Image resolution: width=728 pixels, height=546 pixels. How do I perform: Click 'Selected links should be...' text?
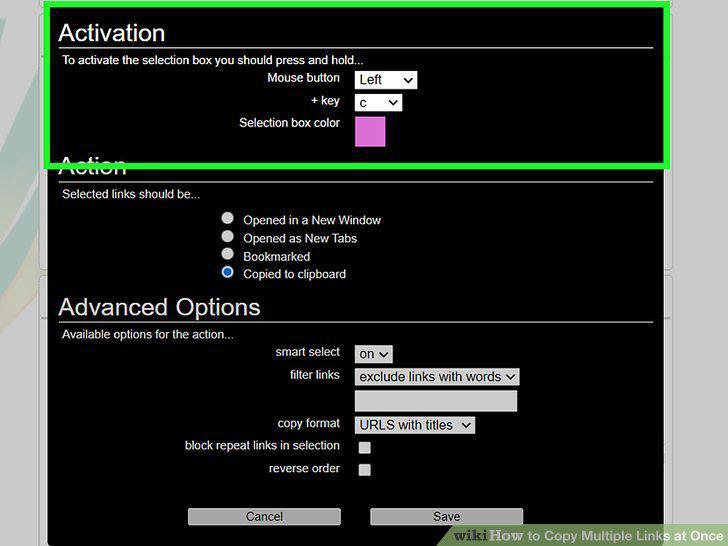(x=131, y=194)
